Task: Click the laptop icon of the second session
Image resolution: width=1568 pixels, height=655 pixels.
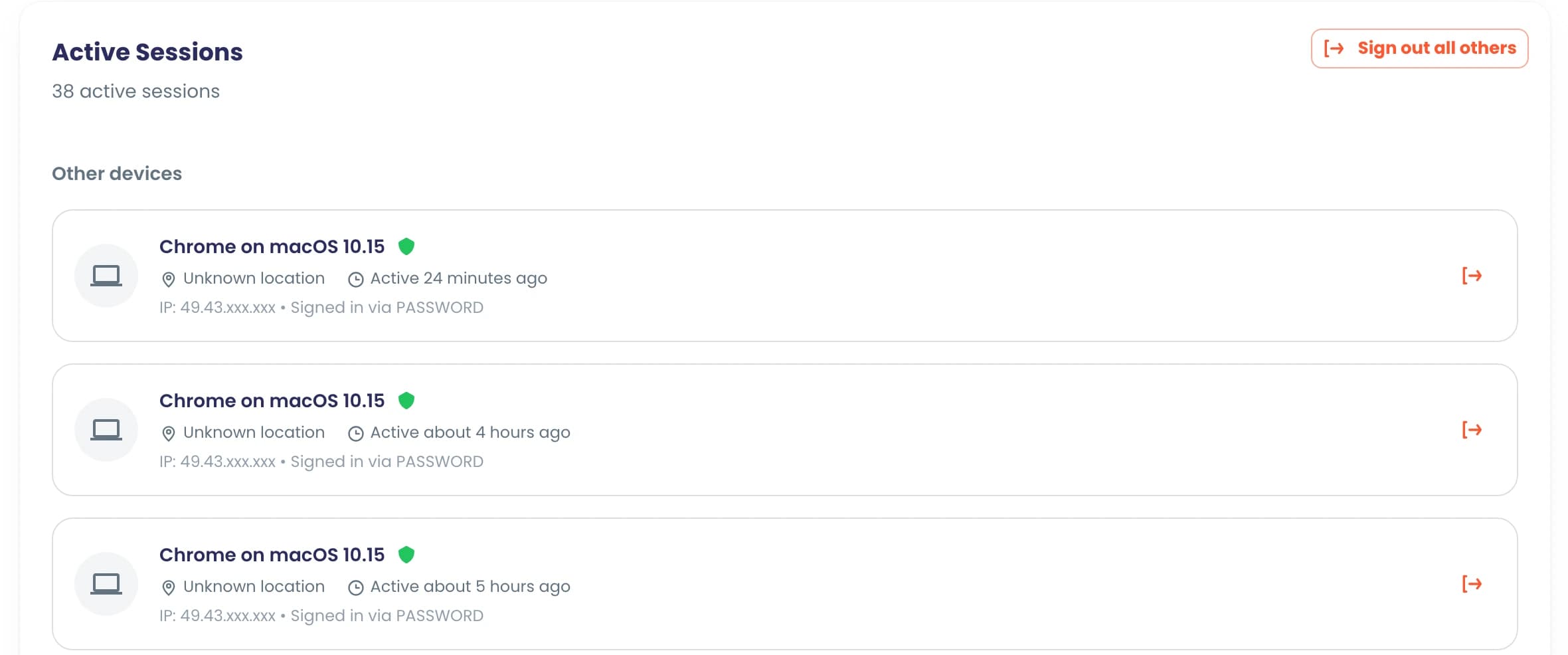Action: point(106,430)
